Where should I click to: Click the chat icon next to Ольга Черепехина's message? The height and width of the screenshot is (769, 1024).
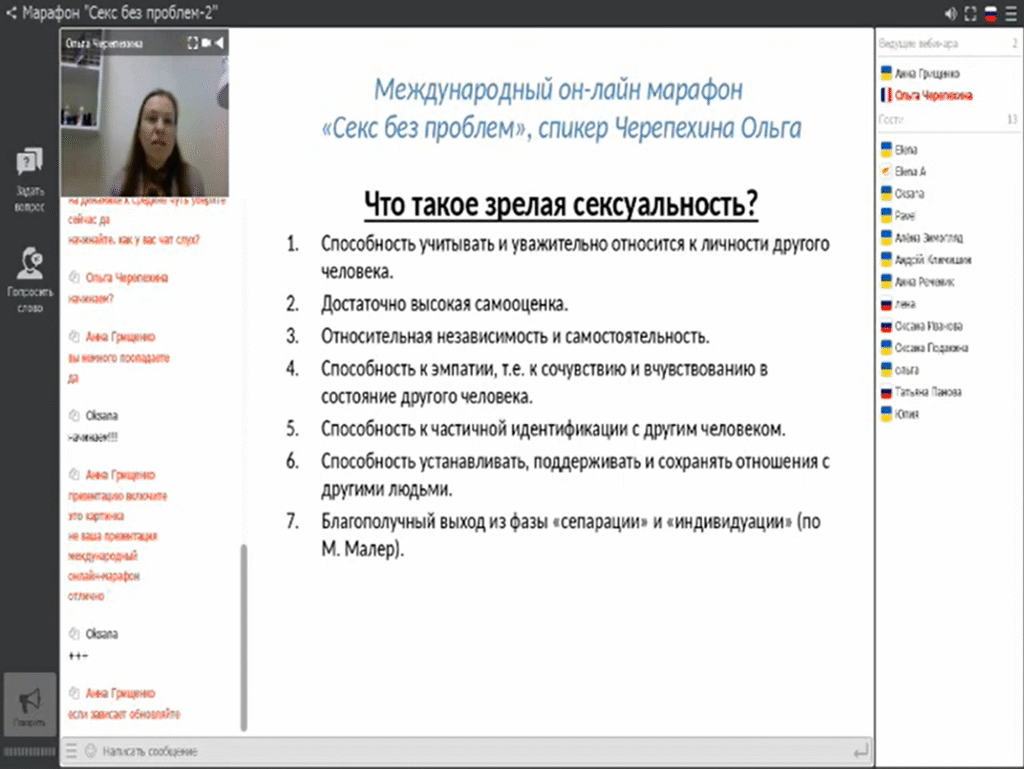pyautogui.click(x=74, y=277)
